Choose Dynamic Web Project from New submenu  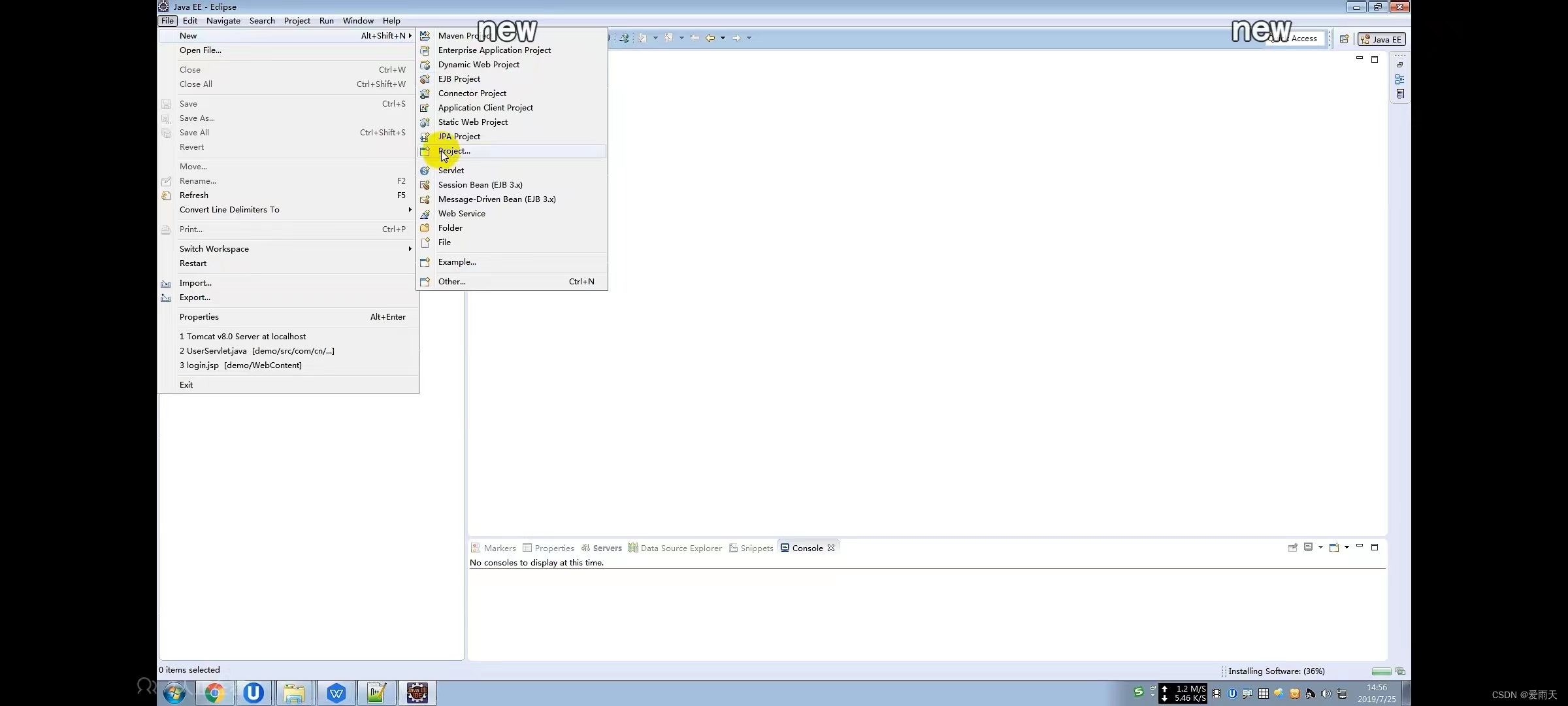pyautogui.click(x=479, y=65)
